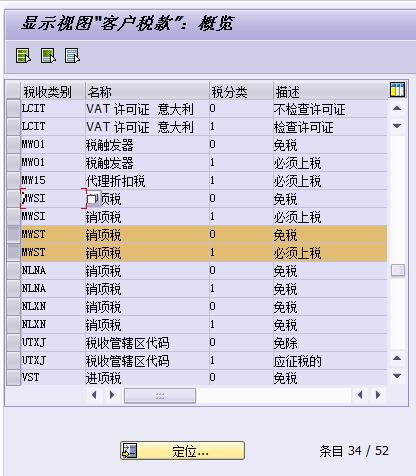Click the MW15 tax category cell
Image resolution: width=416 pixels, height=476 pixels.
click(53, 181)
